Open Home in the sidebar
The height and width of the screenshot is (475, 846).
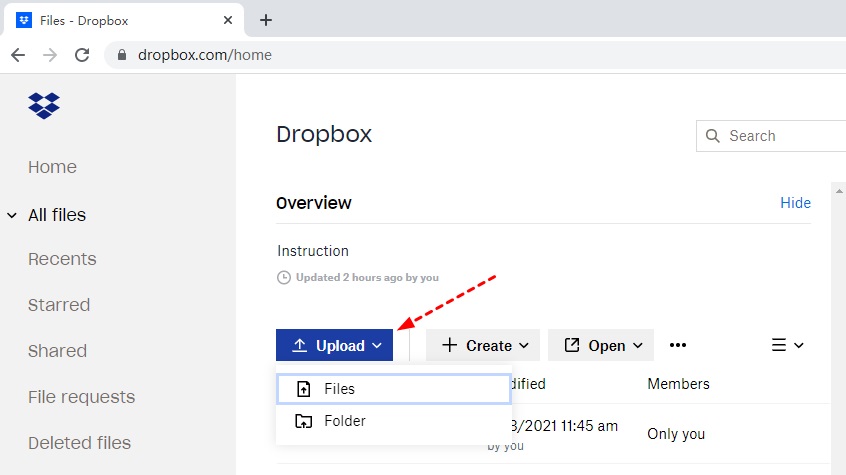[x=52, y=167]
